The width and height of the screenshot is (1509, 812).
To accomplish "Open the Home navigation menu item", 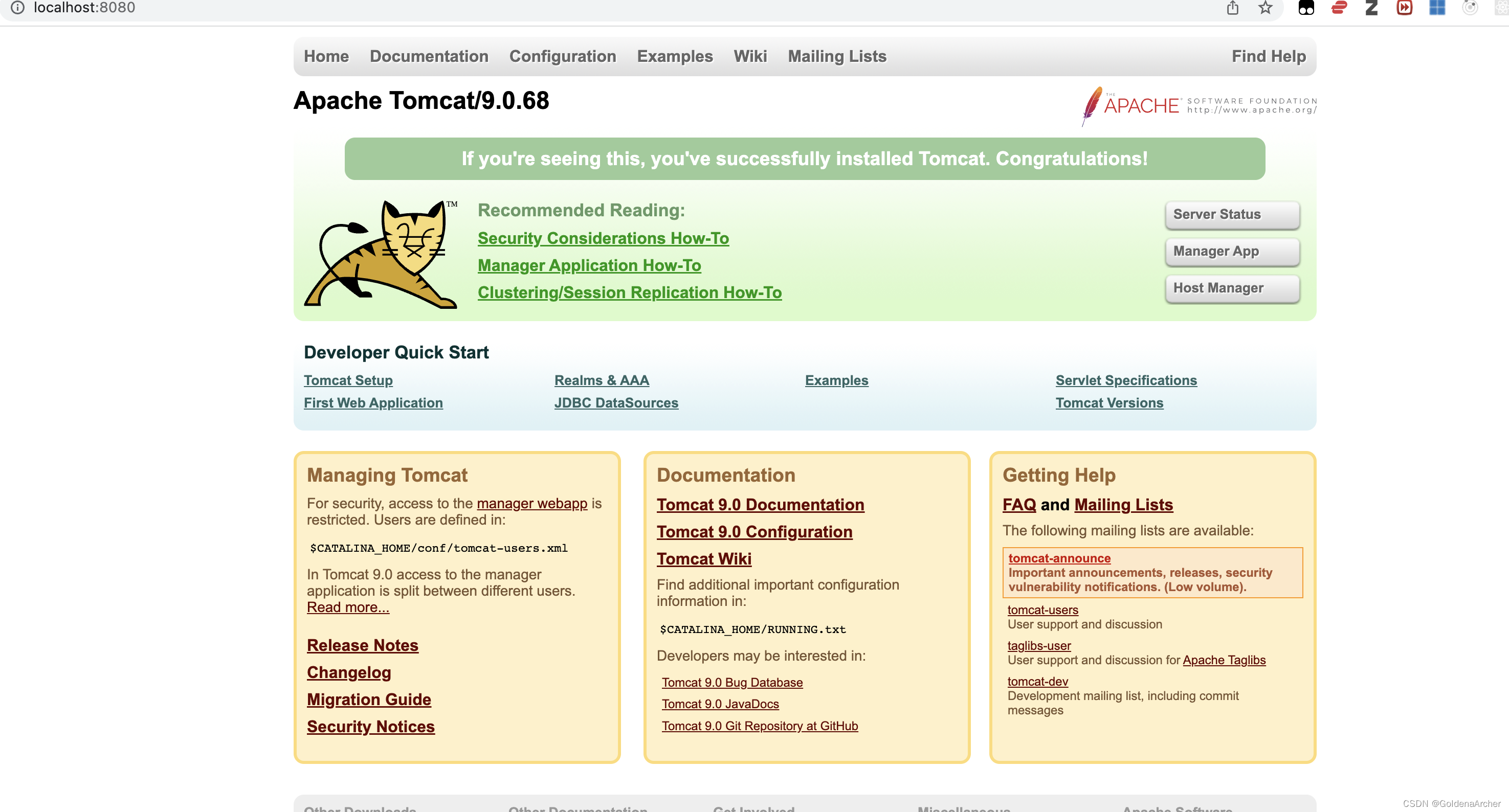I will click(326, 56).
